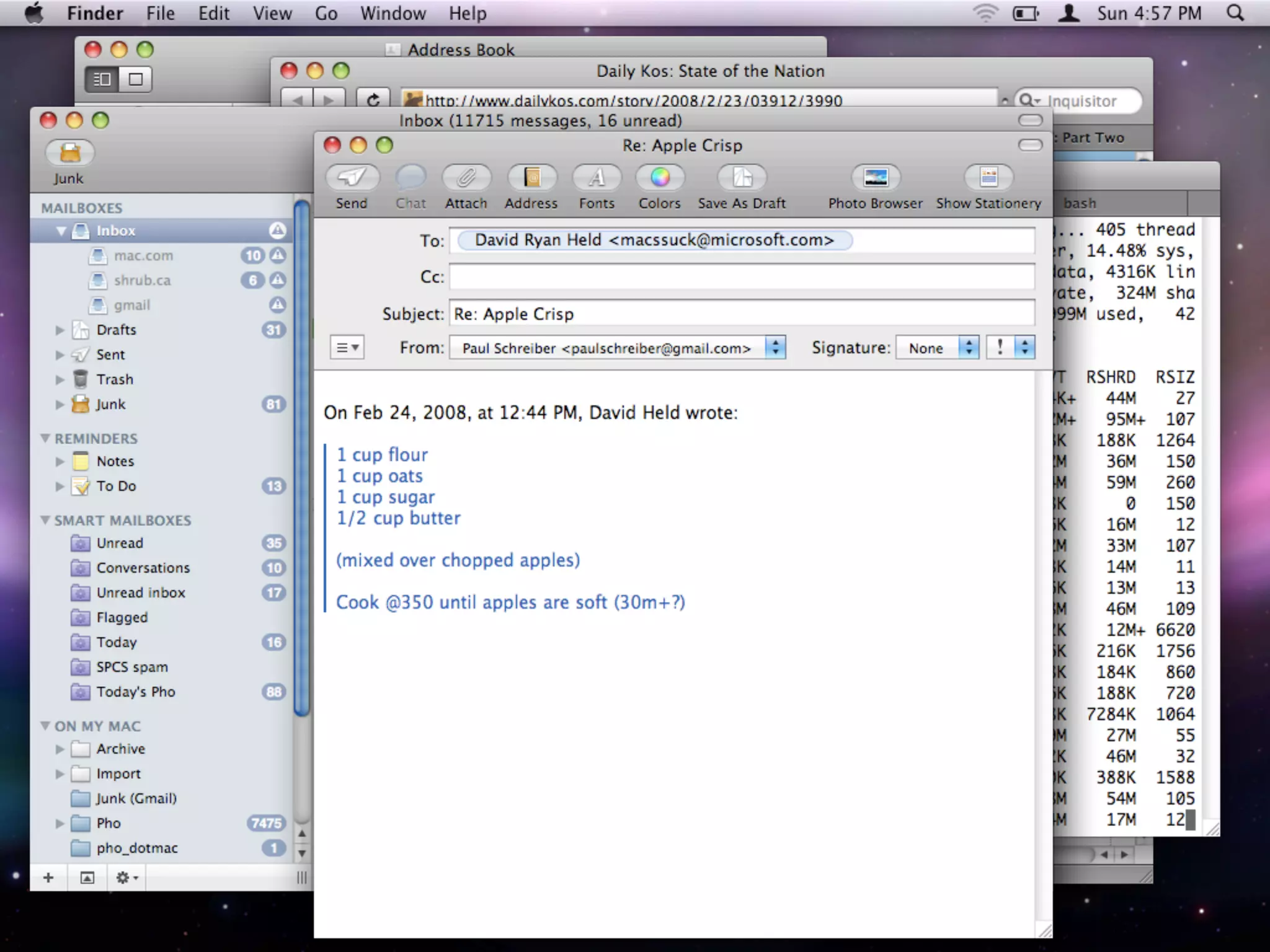
Task: Open the Help menu
Action: click(468, 13)
